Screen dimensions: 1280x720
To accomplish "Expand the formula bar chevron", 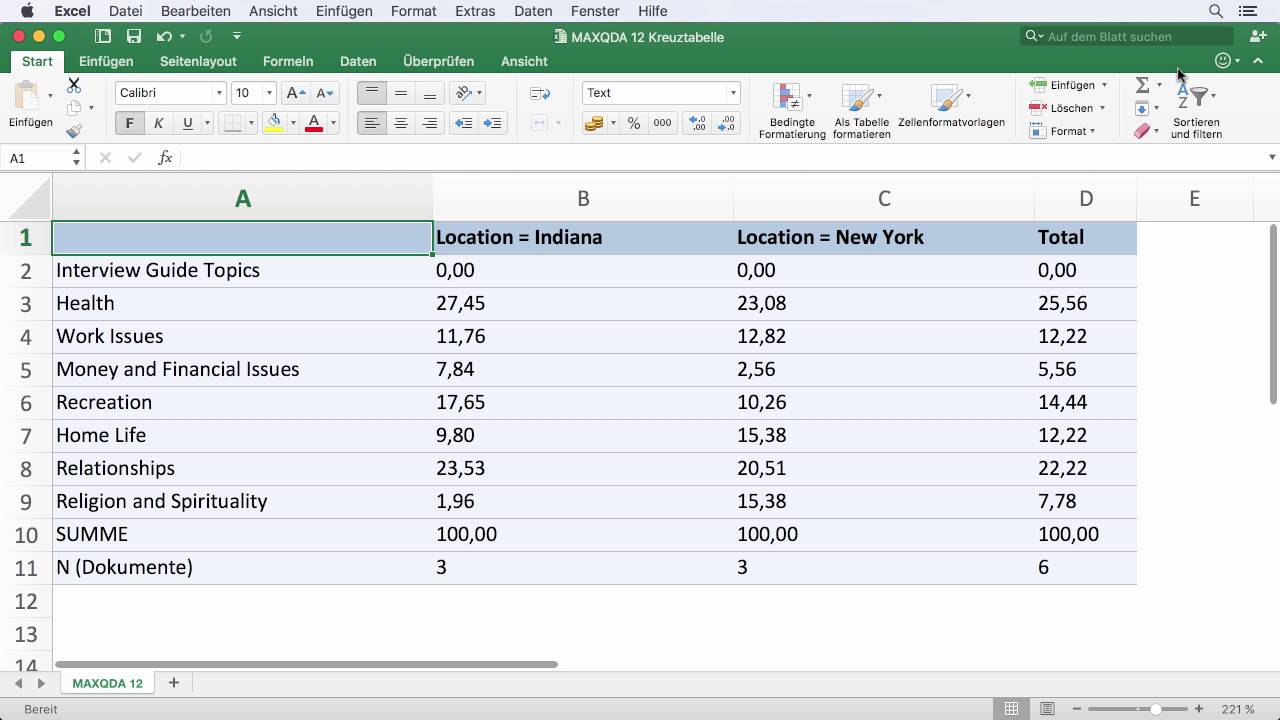I will pyautogui.click(x=1272, y=157).
